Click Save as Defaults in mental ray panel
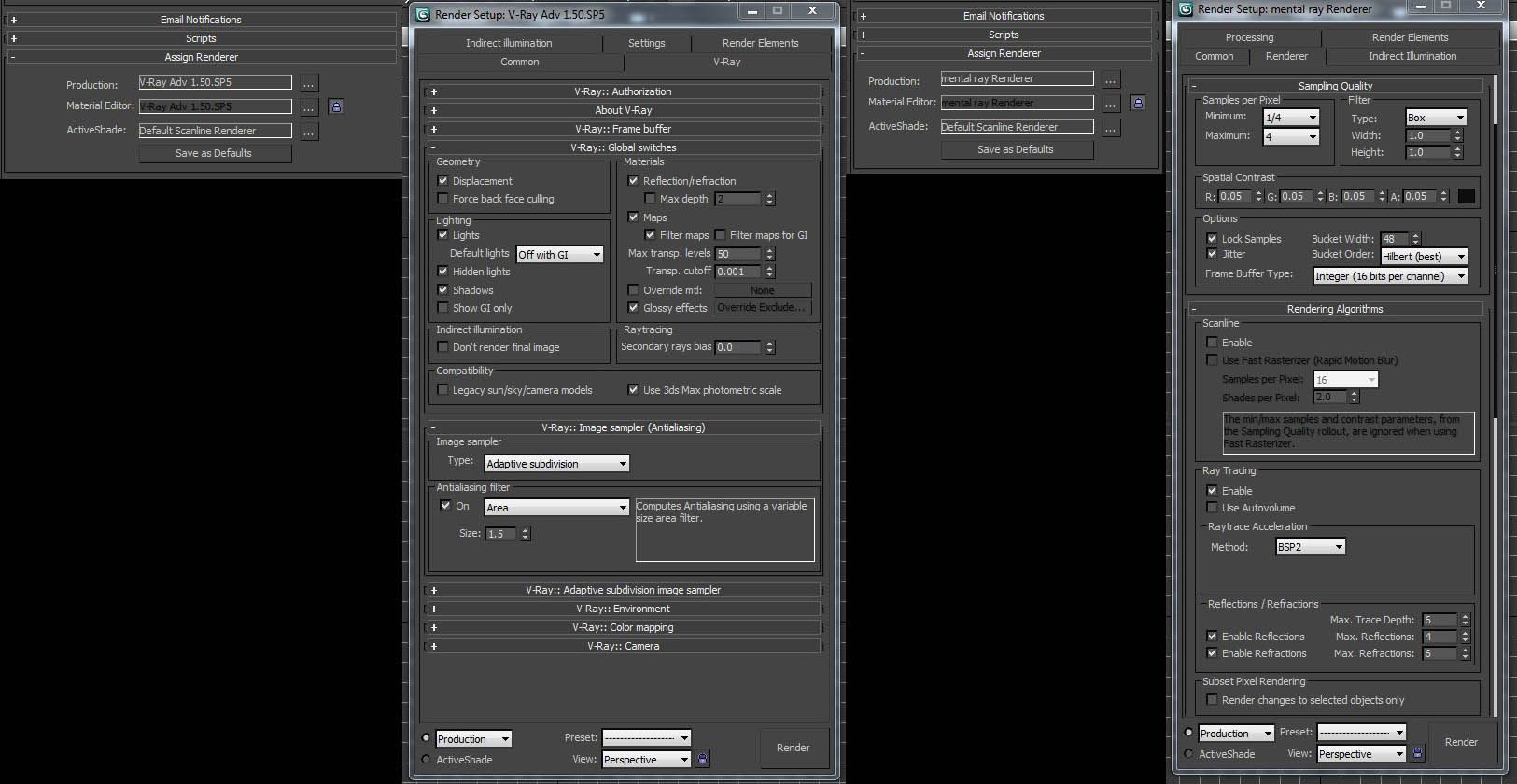This screenshot has height=784, width=1517. (1017, 149)
